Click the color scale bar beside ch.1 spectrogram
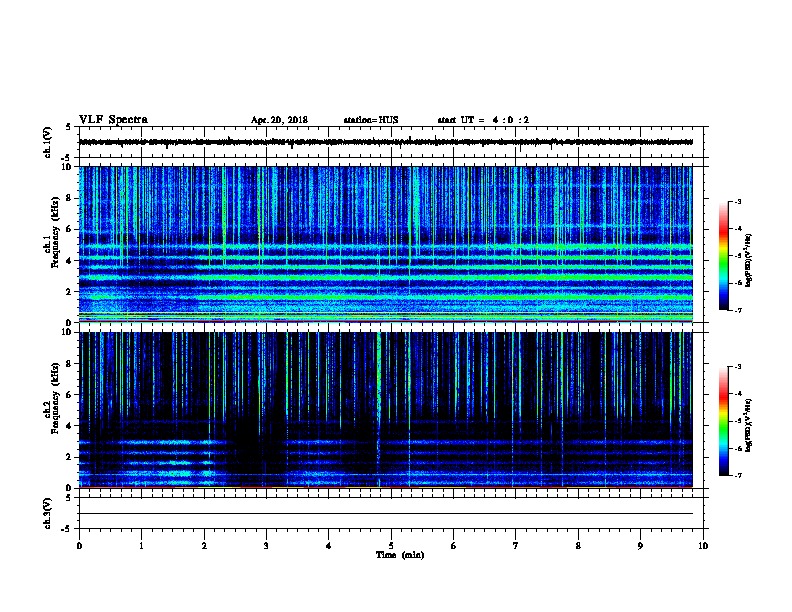 724,256
